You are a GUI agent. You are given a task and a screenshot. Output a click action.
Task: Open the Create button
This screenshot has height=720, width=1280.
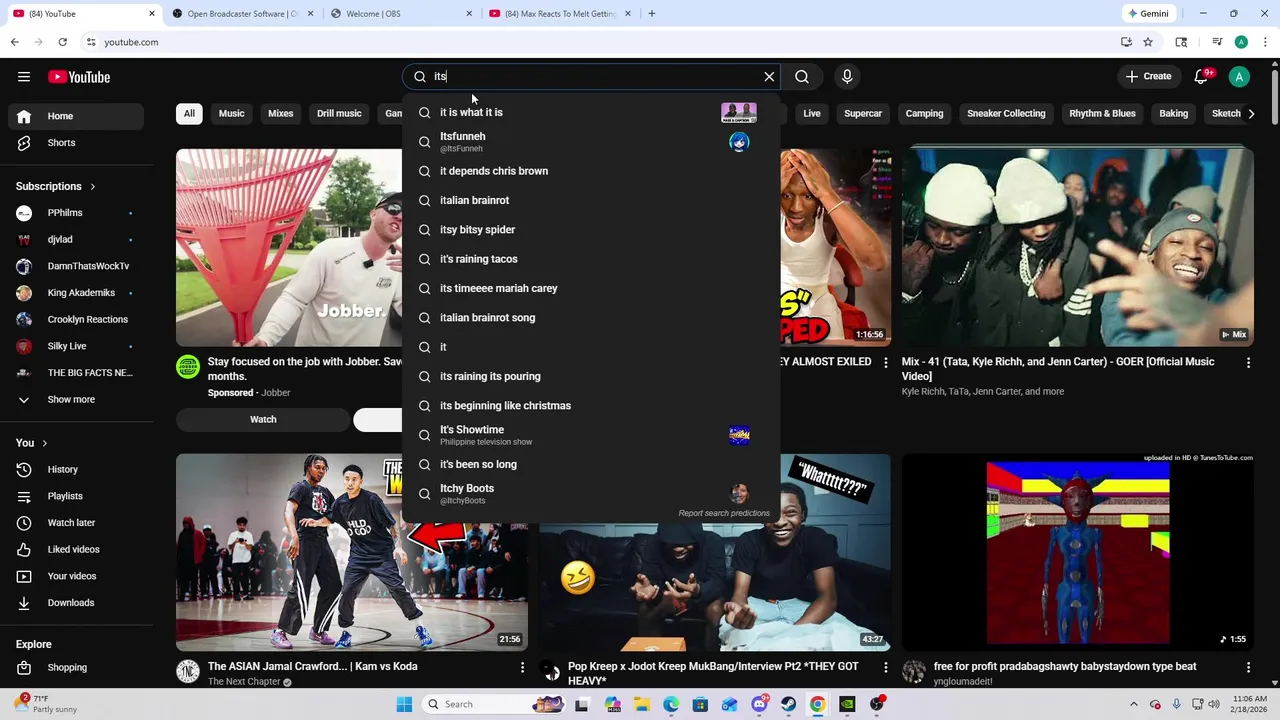point(1148,77)
